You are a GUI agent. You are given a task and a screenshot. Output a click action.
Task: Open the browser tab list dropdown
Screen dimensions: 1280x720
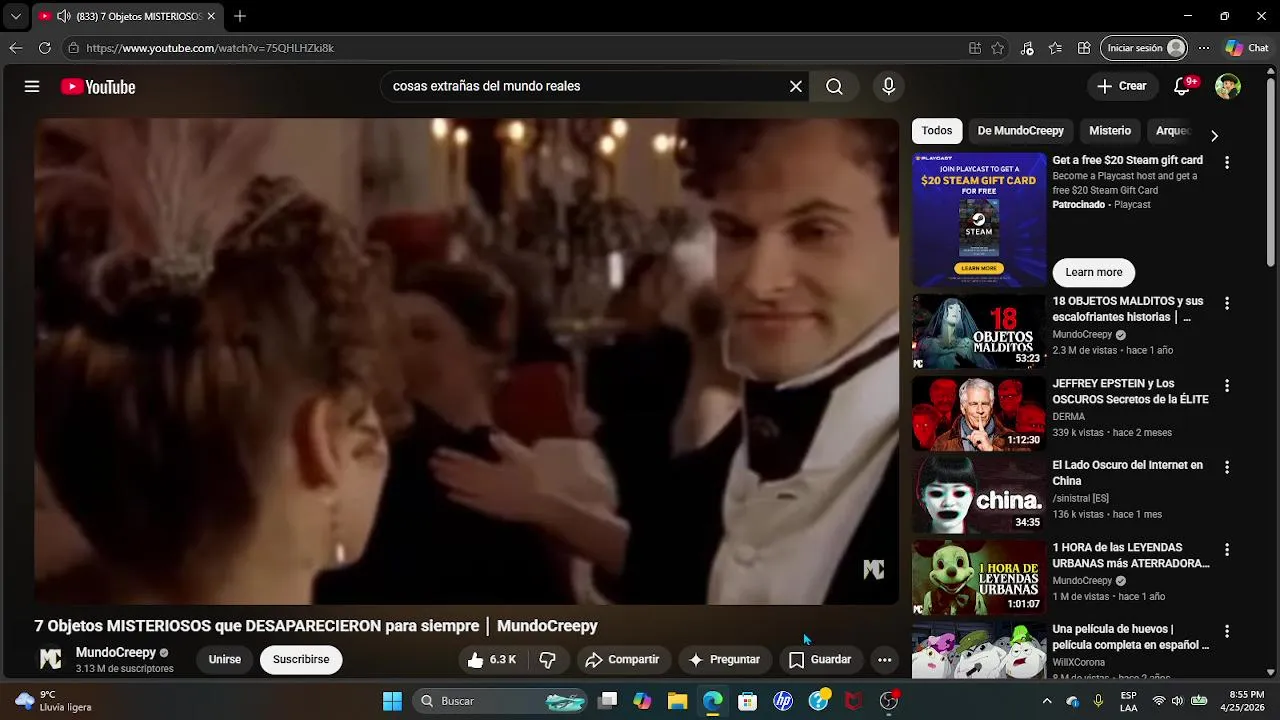(x=15, y=16)
